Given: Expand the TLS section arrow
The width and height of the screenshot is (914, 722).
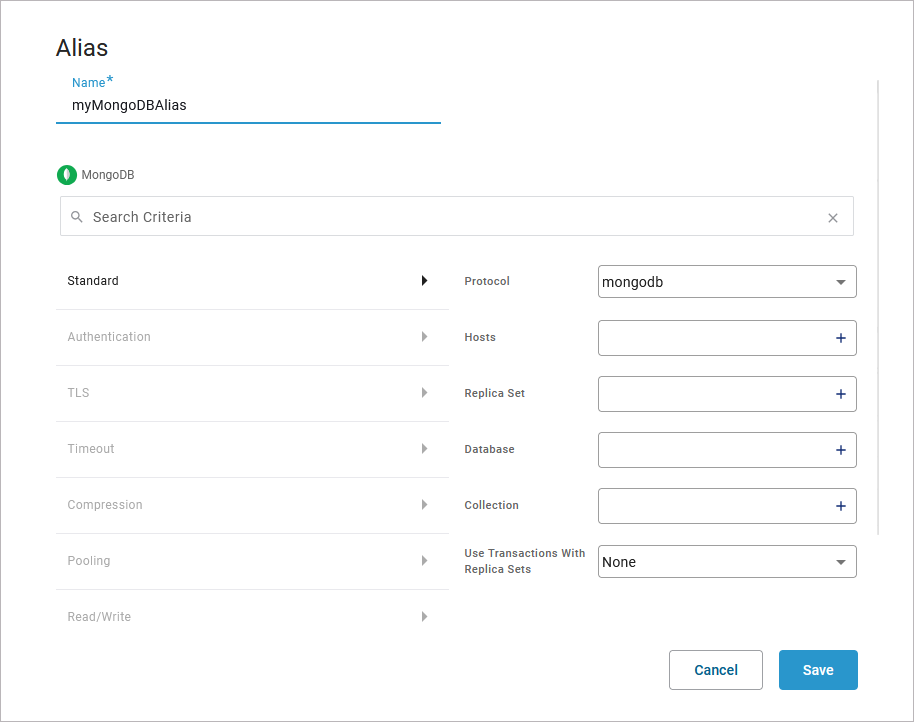Looking at the screenshot, I should click(424, 393).
